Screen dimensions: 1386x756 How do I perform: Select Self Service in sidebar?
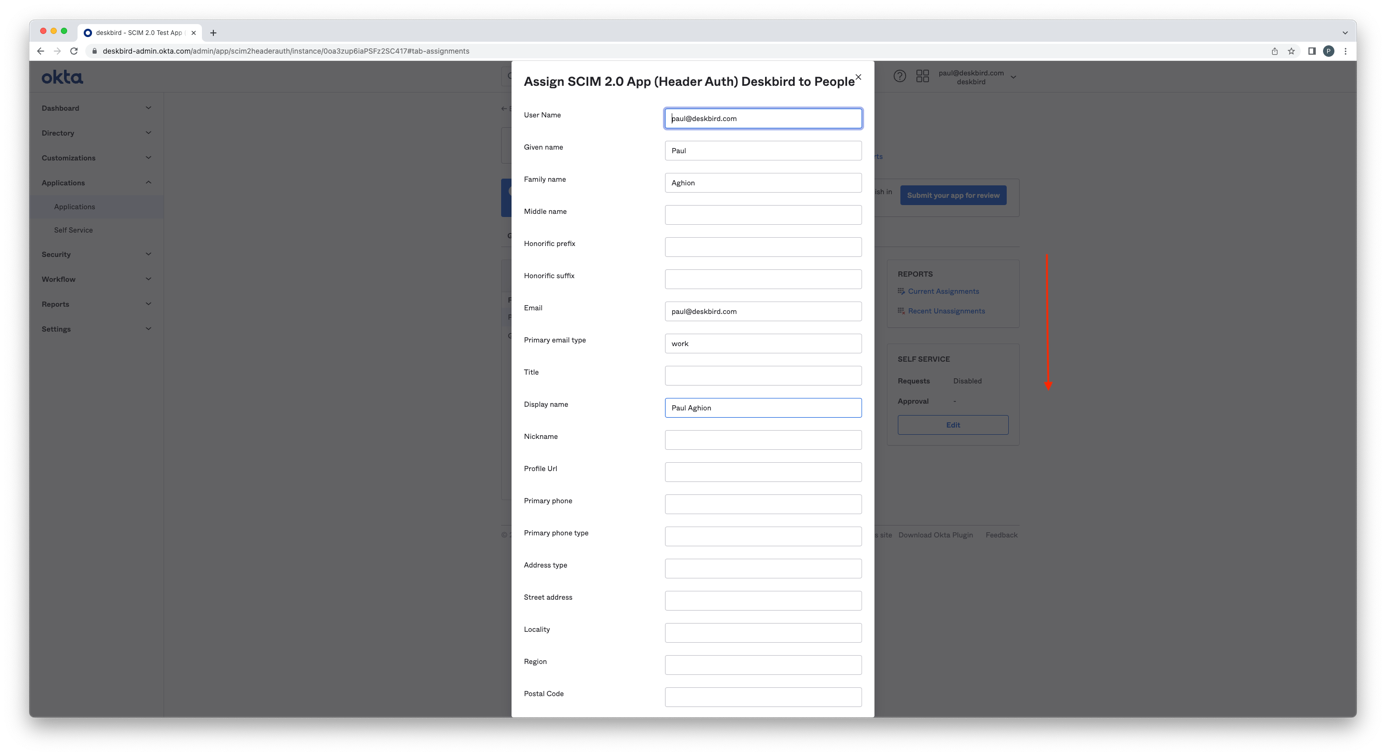click(73, 230)
